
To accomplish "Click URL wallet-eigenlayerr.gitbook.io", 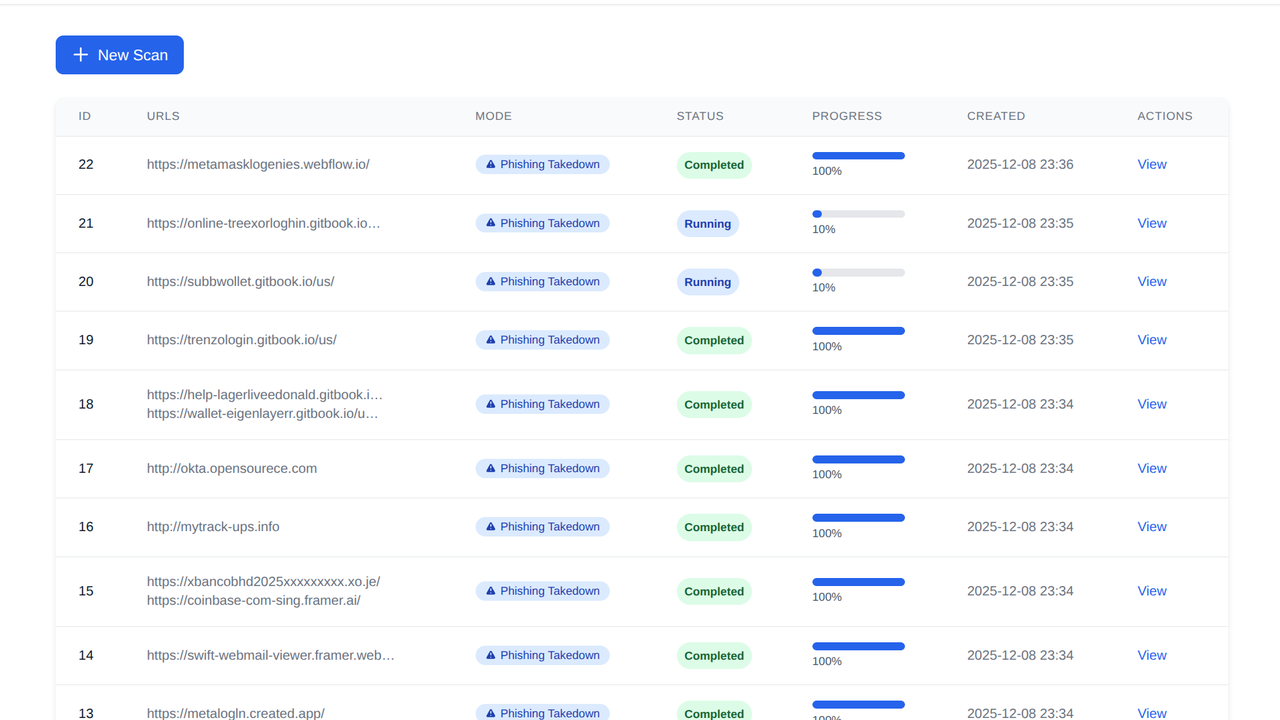I will point(263,413).
